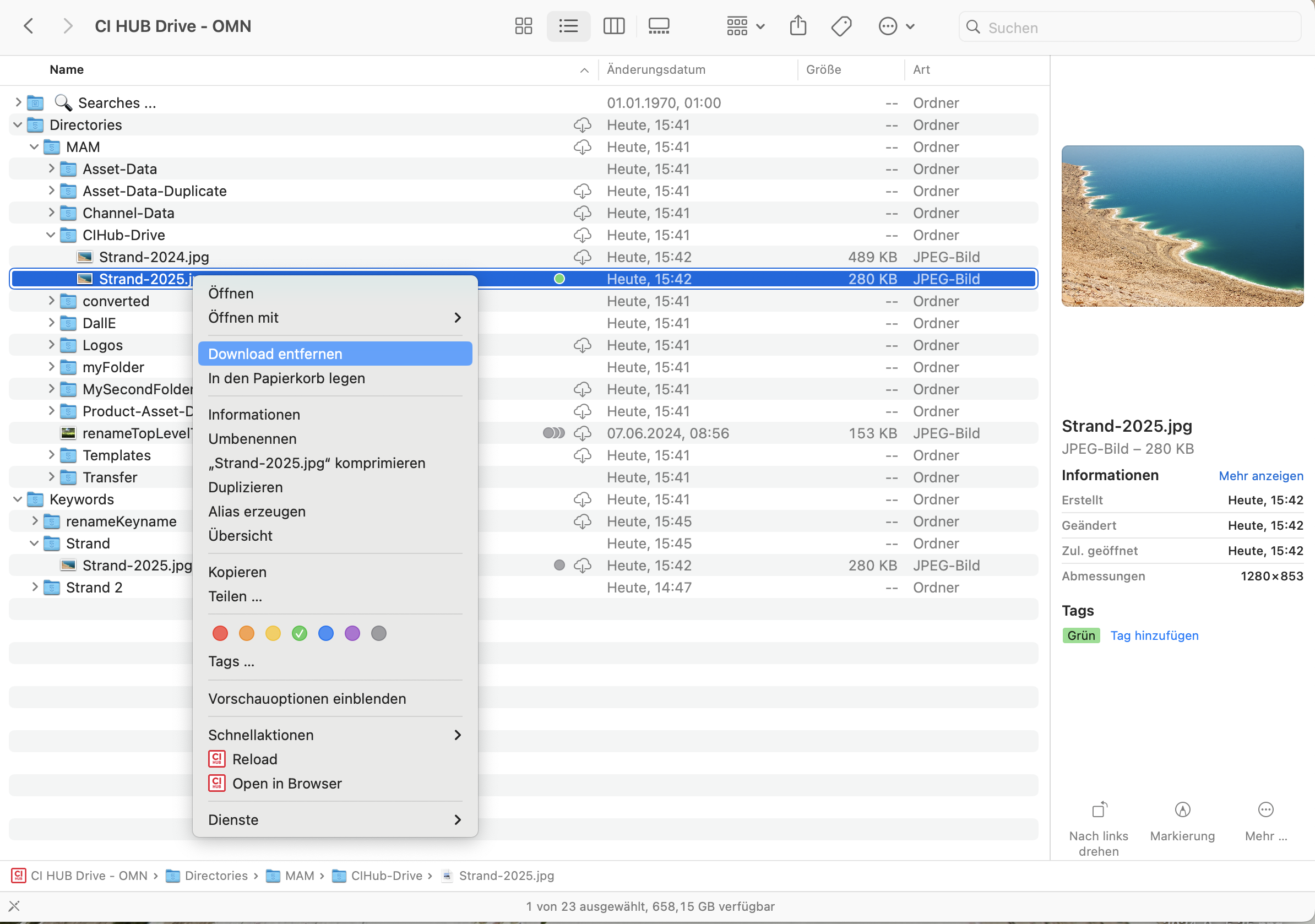This screenshot has height=924, width=1315.
Task: Select 'In den Papierkorb legen'
Action: click(x=286, y=378)
